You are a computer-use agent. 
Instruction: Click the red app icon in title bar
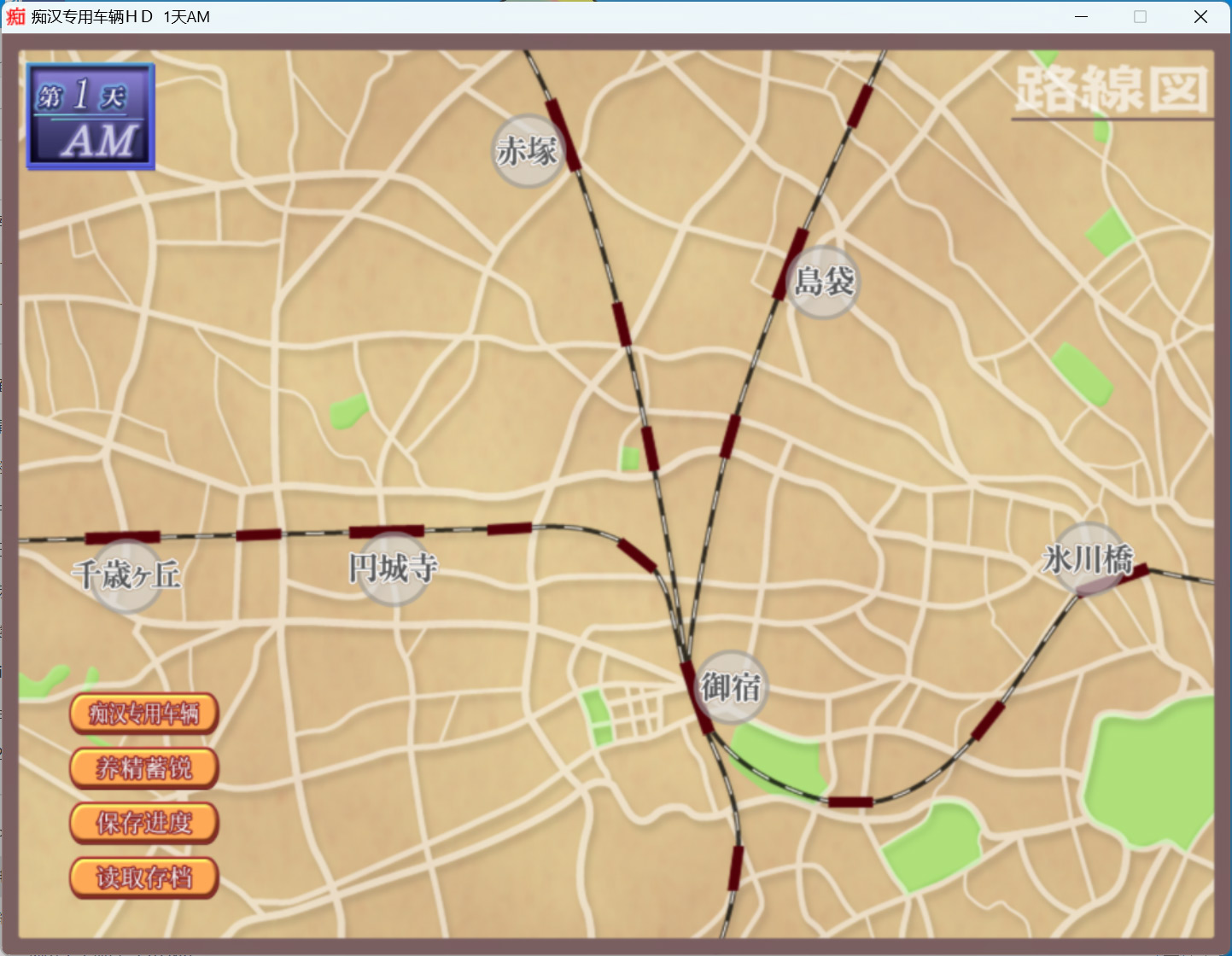pos(15,16)
